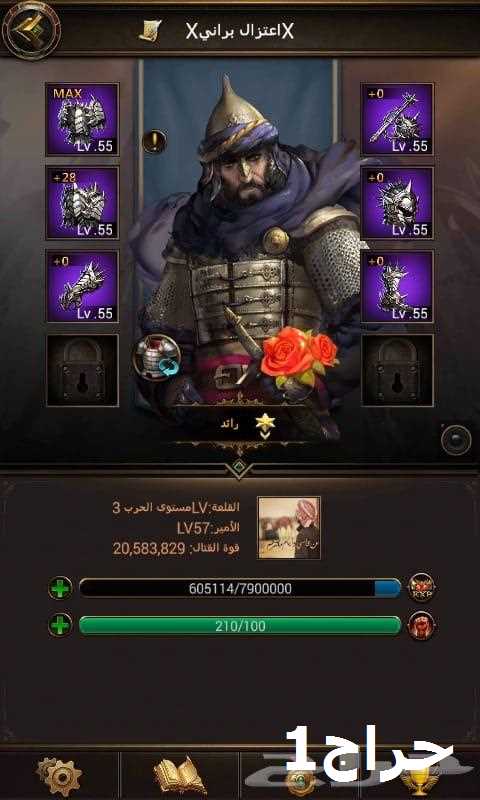Screen dimensions: 480x800
Task: Select the spiked helmet equipment slot
Action: click(x=397, y=203)
